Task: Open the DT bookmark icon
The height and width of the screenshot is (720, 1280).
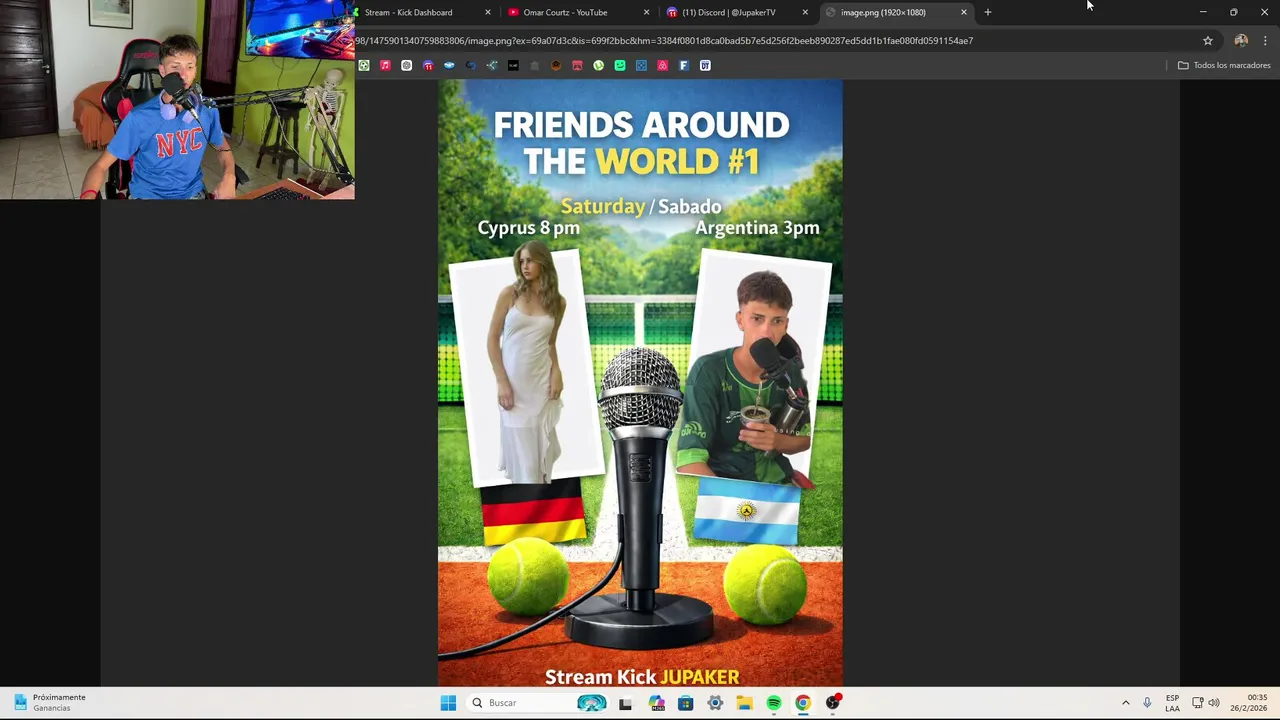Action: [705, 65]
